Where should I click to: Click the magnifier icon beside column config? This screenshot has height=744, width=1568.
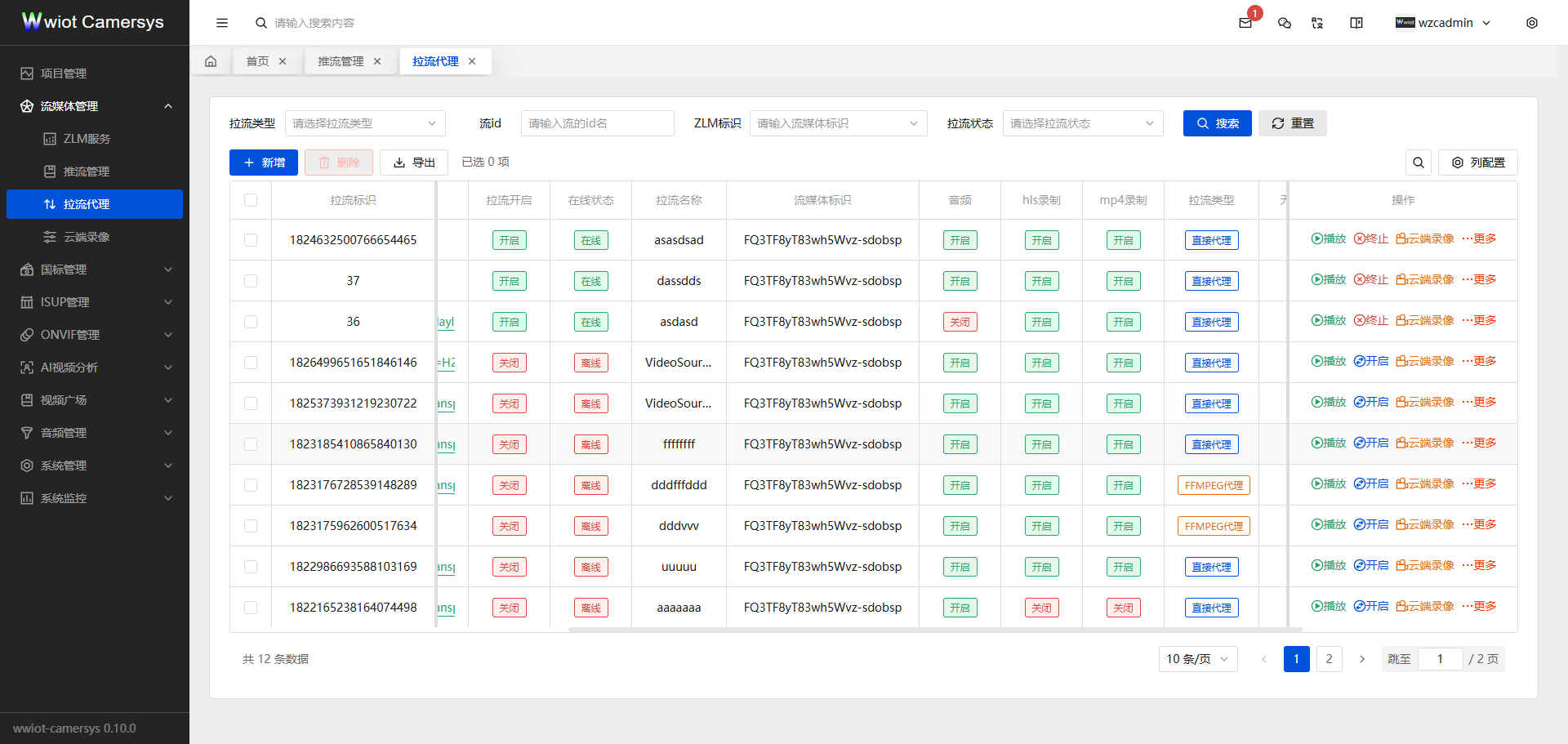[1418, 163]
